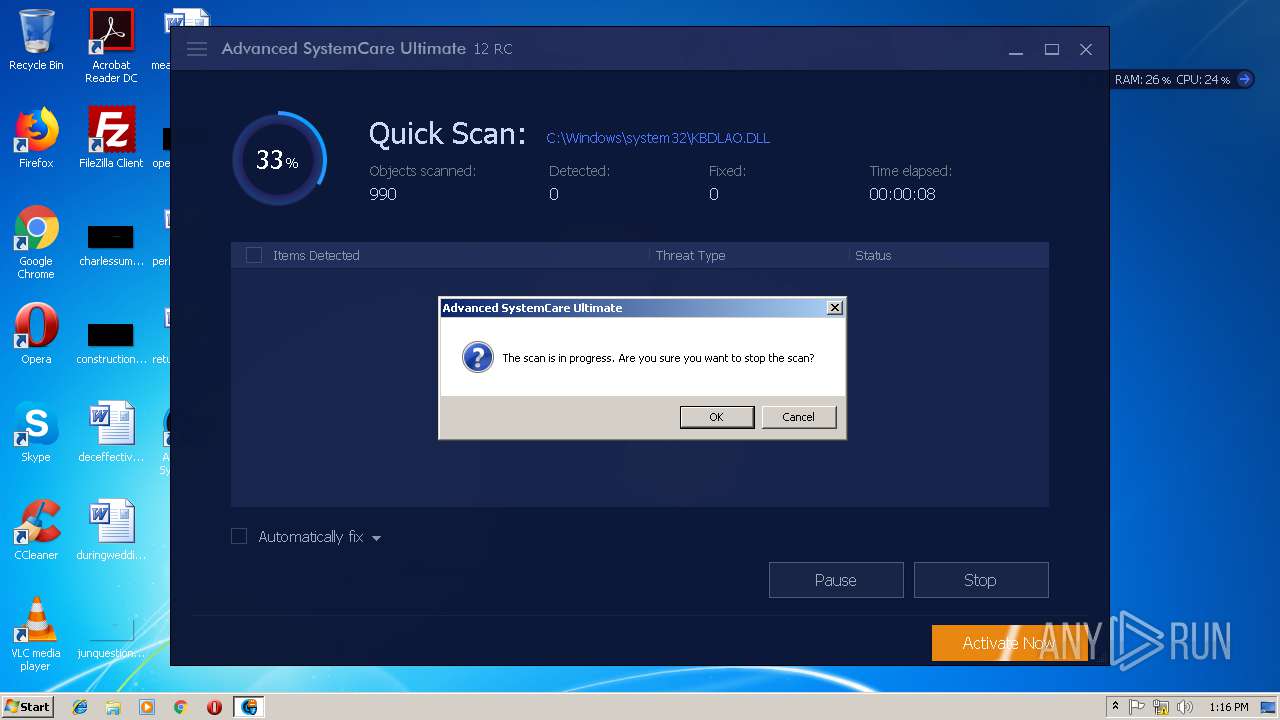The width and height of the screenshot is (1280, 720).
Task: Enable the Automatically fix checkbox
Action: 239,537
